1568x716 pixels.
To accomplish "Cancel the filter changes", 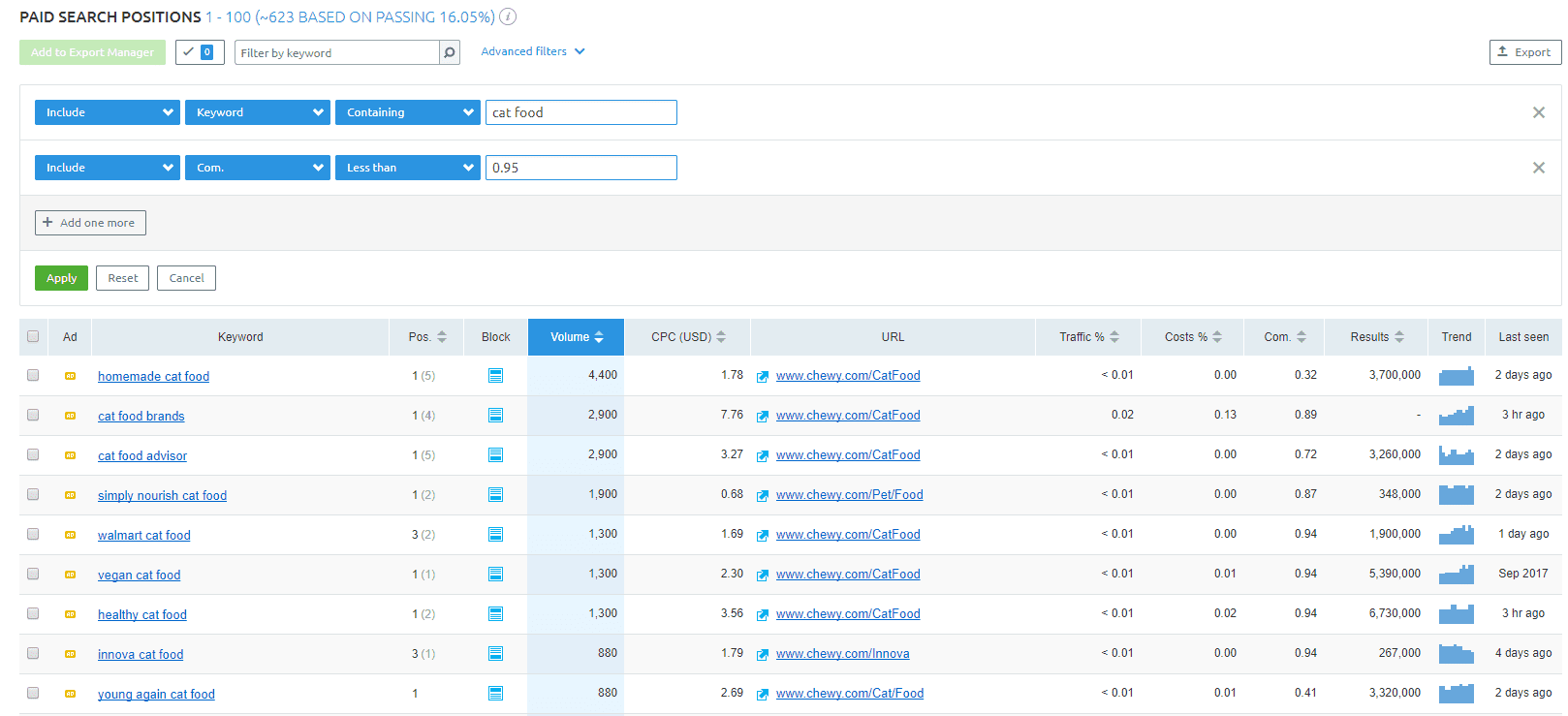I will (x=187, y=278).
